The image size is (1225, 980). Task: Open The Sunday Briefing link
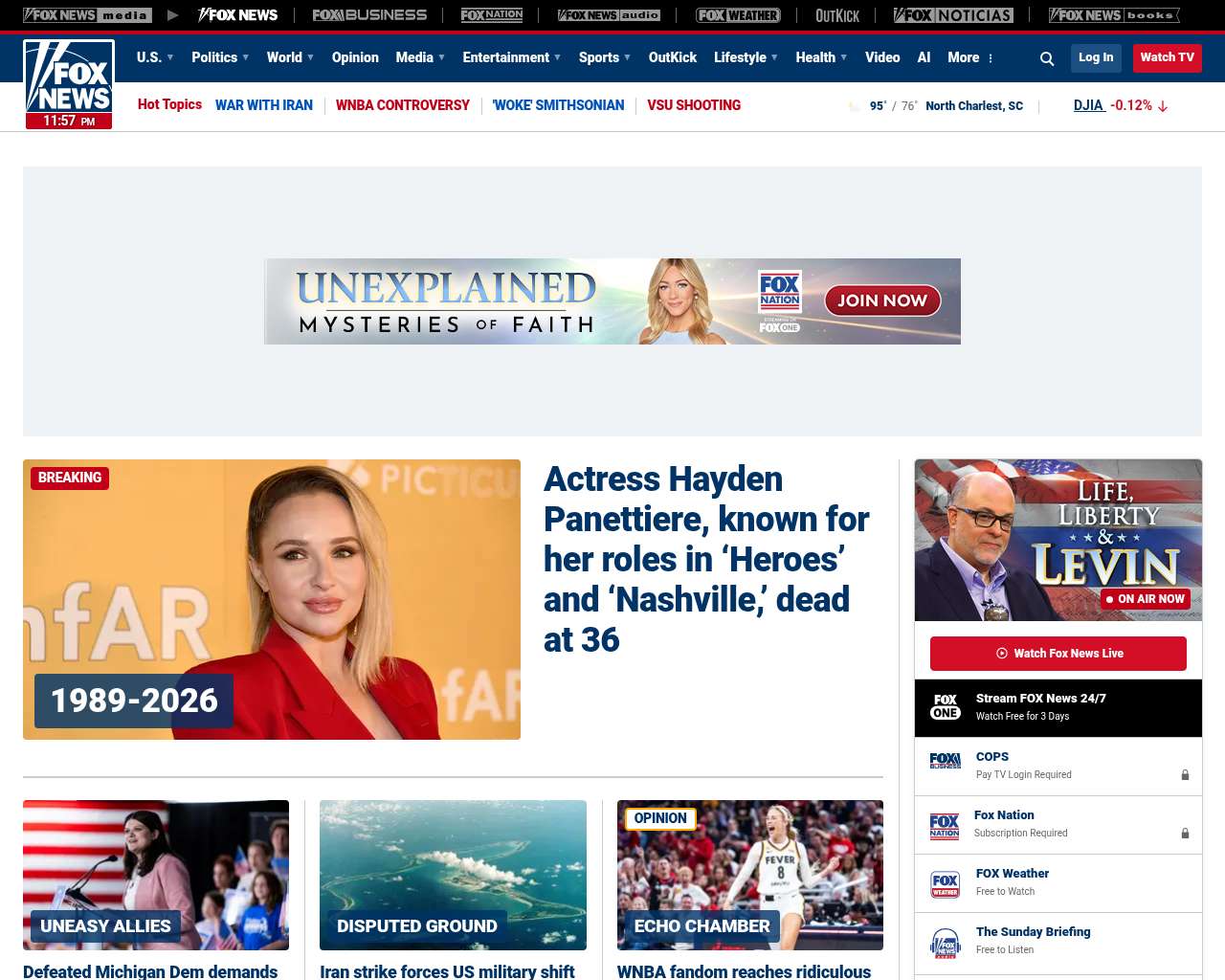coord(1034,931)
